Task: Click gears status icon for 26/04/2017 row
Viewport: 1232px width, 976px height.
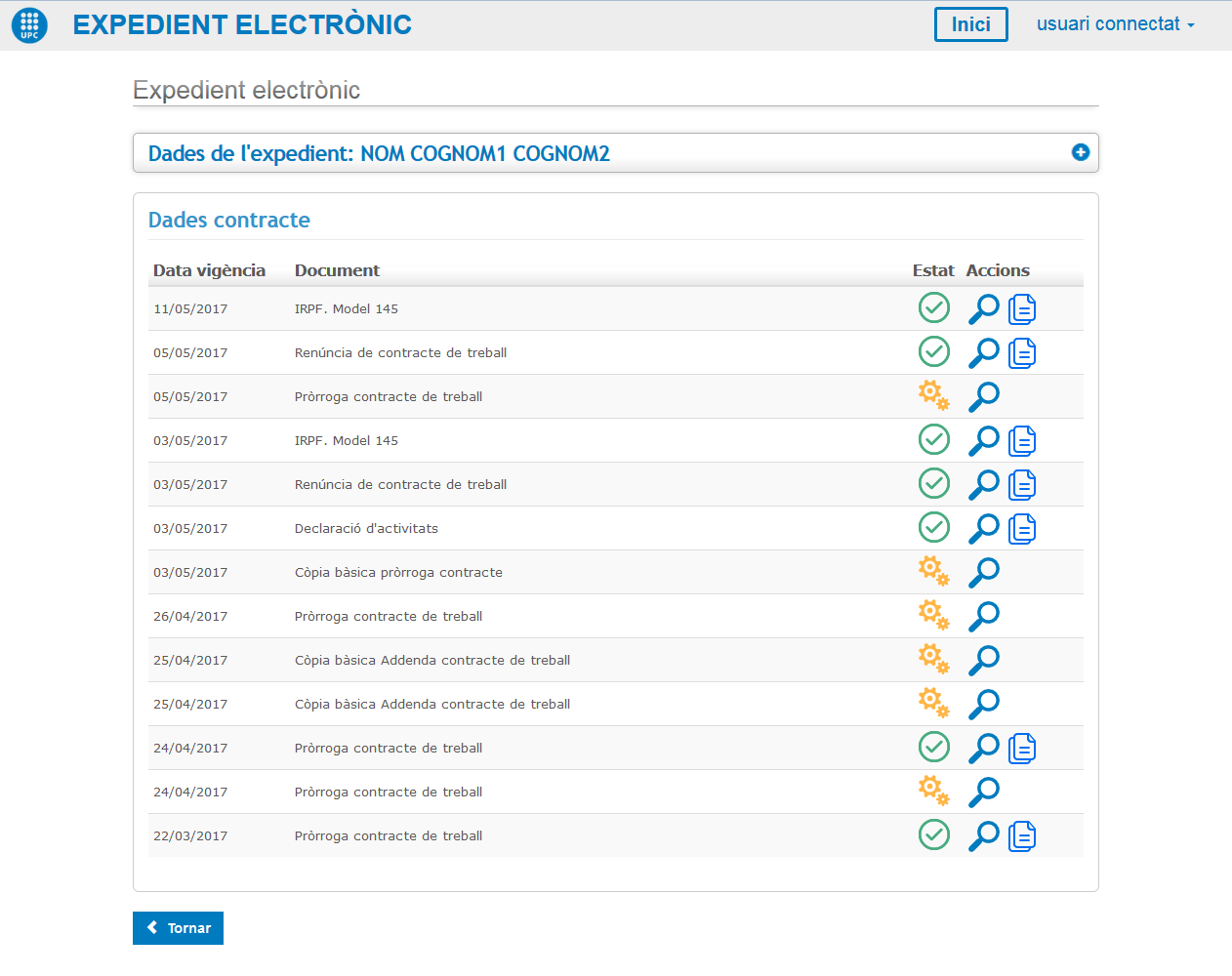Action: 933,615
